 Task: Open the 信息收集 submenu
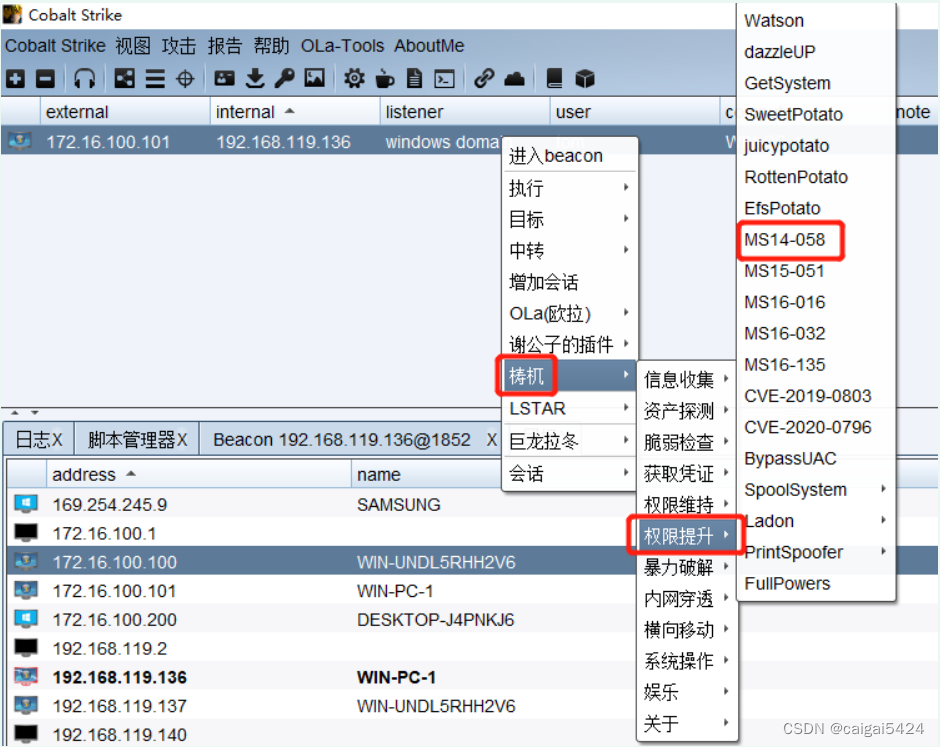686,379
